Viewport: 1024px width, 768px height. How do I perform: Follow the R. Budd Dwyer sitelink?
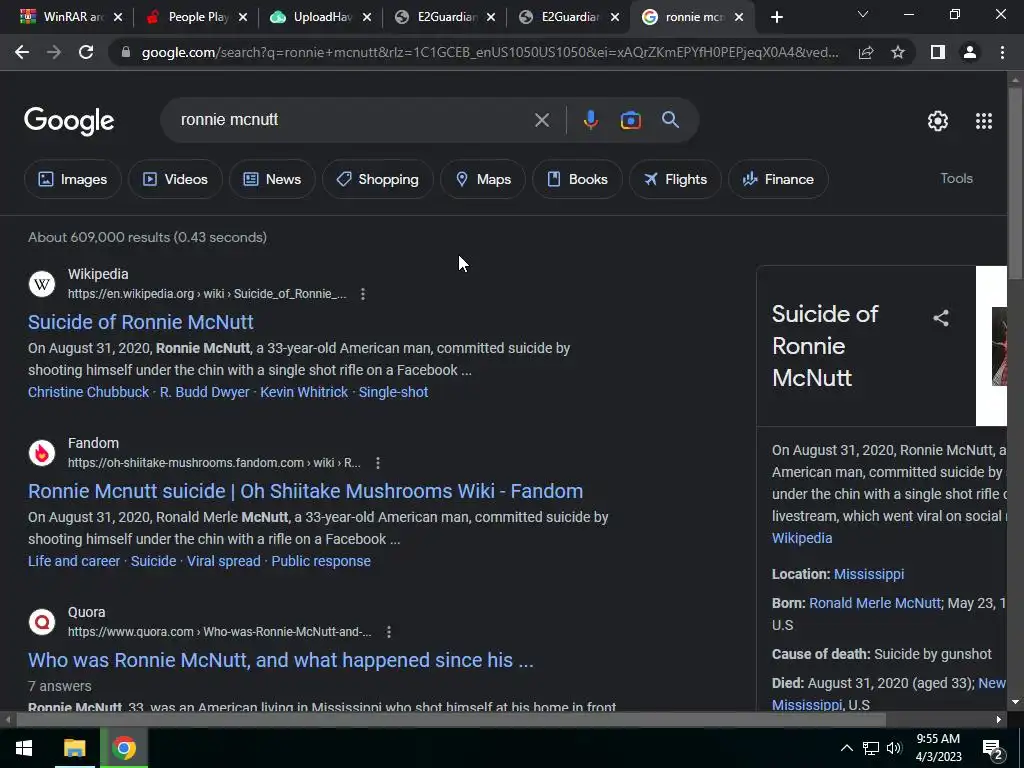point(204,392)
